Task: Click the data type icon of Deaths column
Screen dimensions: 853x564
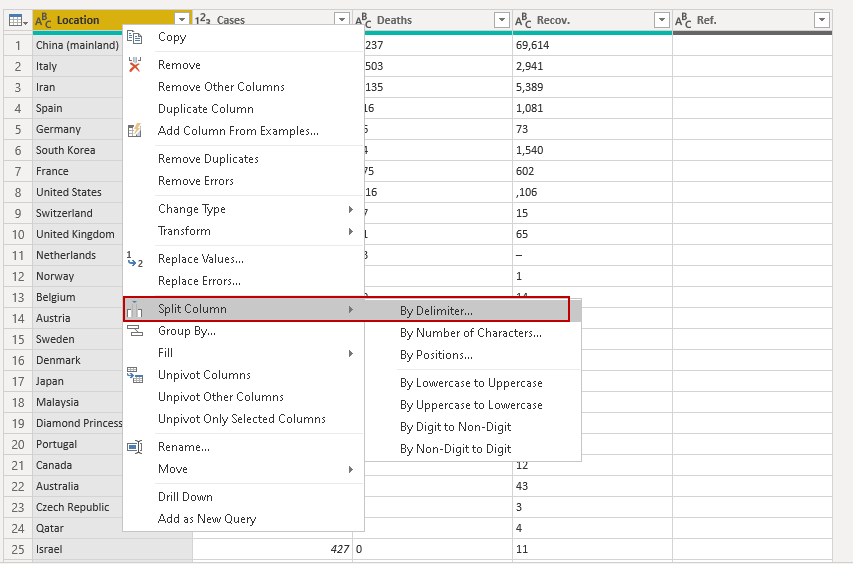Action: pyautogui.click(x=364, y=20)
